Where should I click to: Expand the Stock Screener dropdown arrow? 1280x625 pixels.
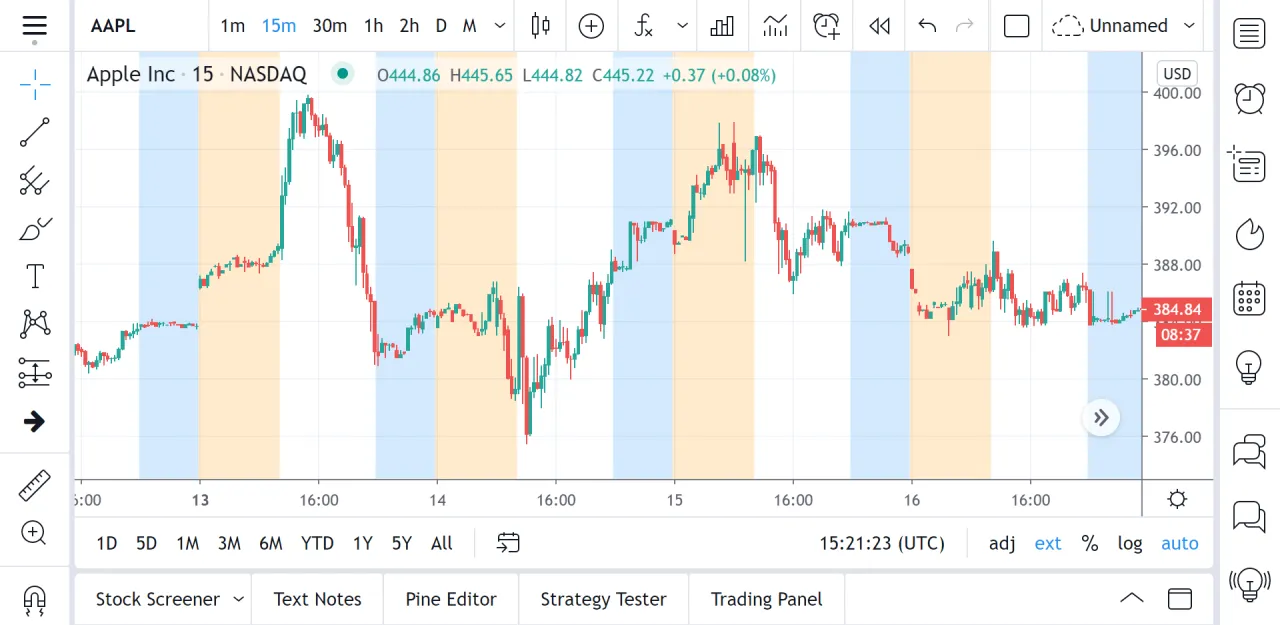coord(239,599)
